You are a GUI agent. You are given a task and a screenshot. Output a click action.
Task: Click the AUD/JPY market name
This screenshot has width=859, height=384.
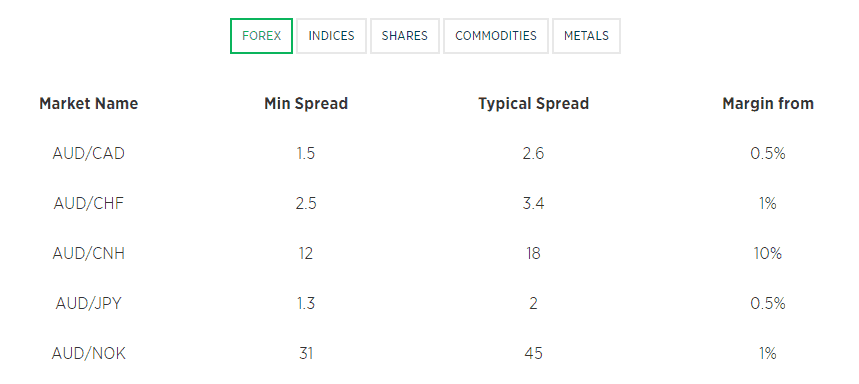point(89,303)
